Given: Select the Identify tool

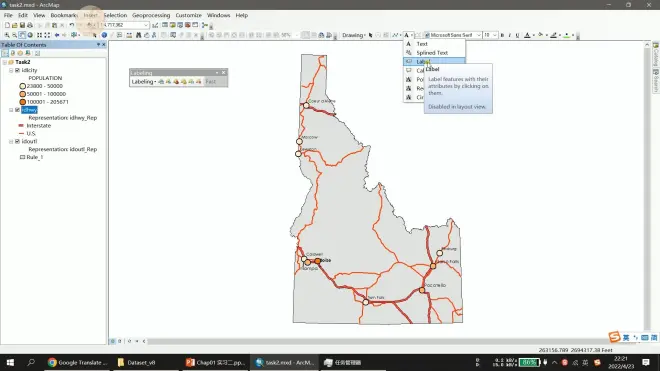Looking at the screenshot, I should point(104,35).
